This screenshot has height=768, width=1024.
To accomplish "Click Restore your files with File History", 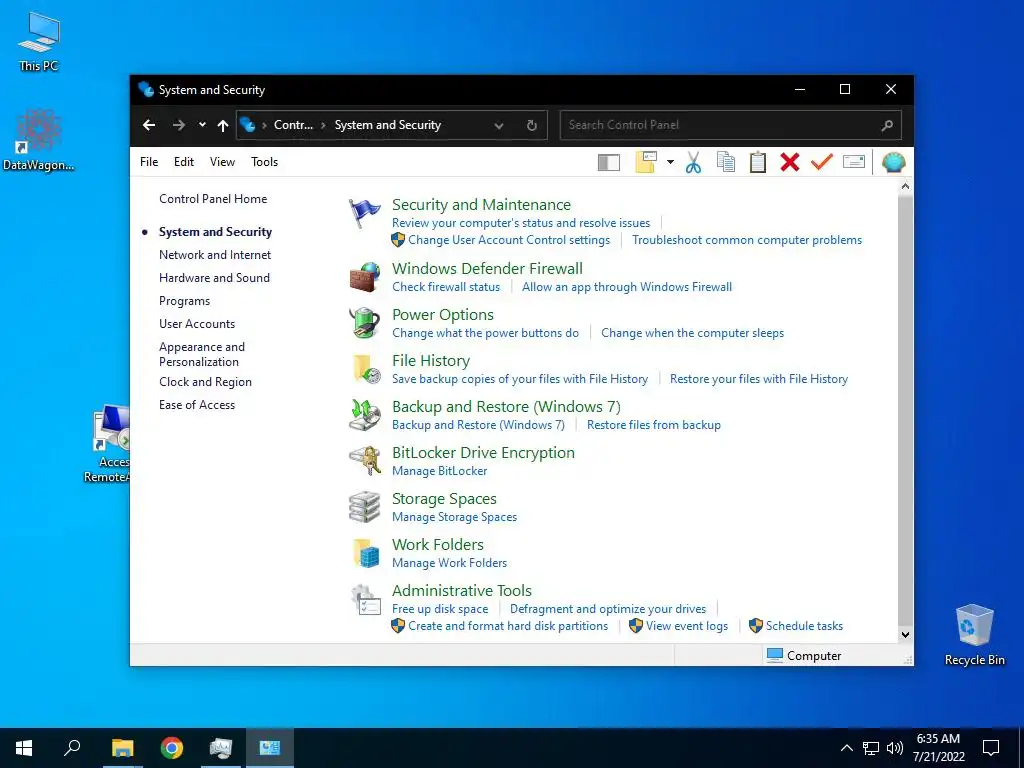I will (x=759, y=379).
